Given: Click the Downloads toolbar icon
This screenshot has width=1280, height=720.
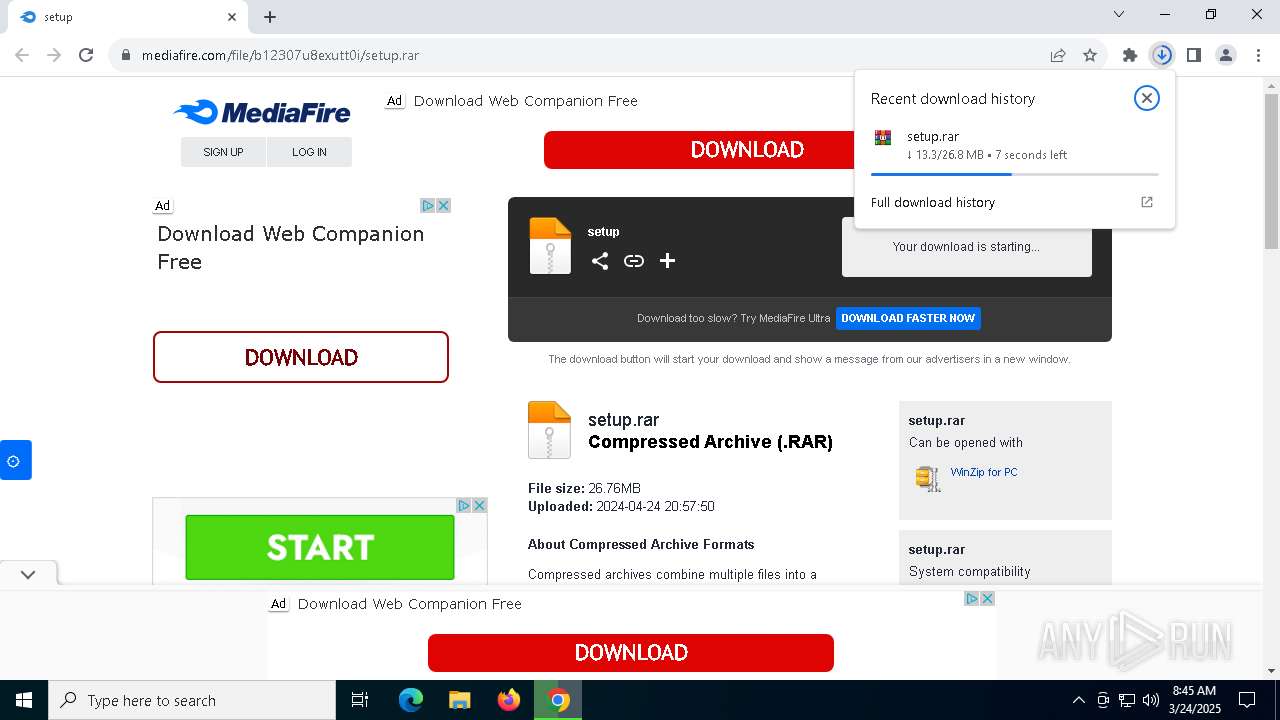Looking at the screenshot, I should pyautogui.click(x=1162, y=55).
